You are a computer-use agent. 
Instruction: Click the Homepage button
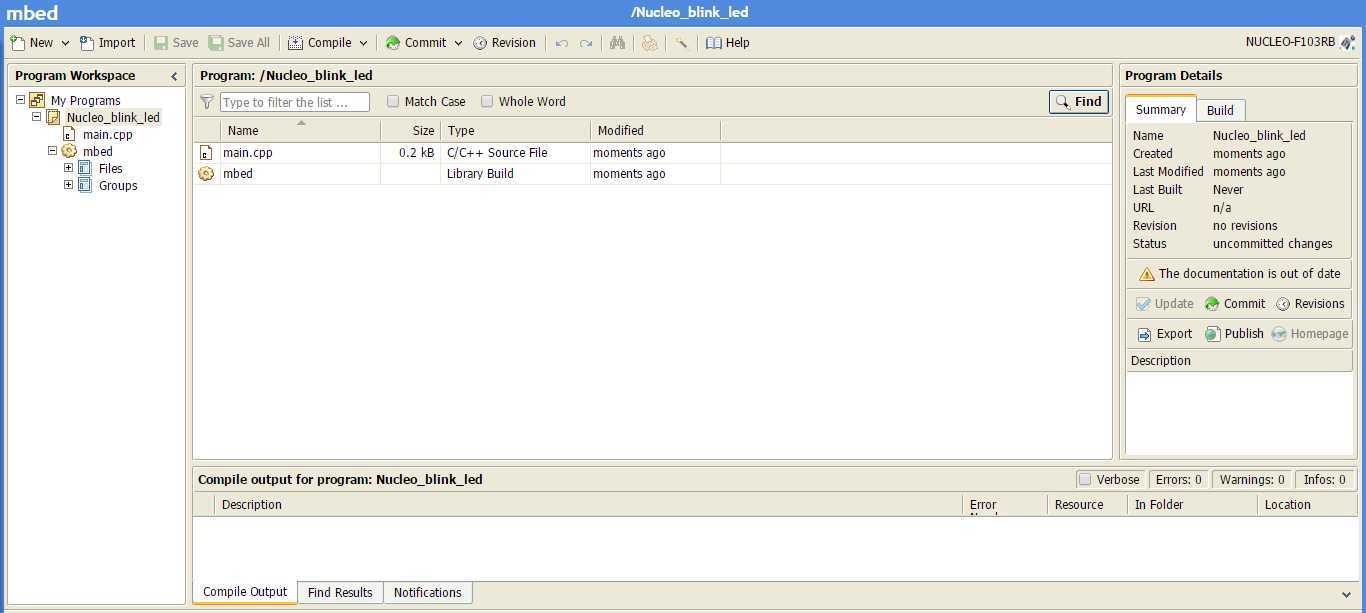(1310, 334)
